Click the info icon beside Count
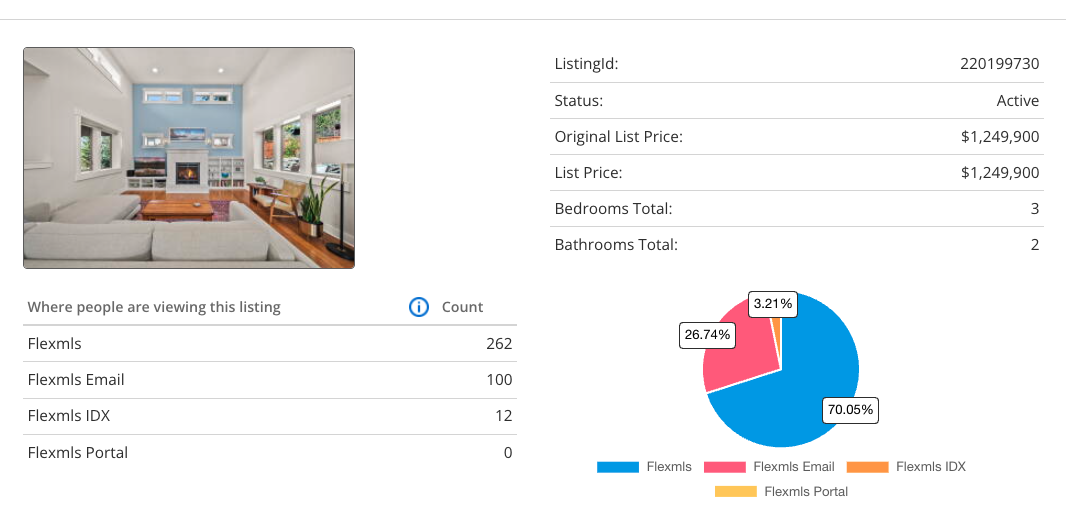The height and width of the screenshot is (517, 1066). [420, 307]
